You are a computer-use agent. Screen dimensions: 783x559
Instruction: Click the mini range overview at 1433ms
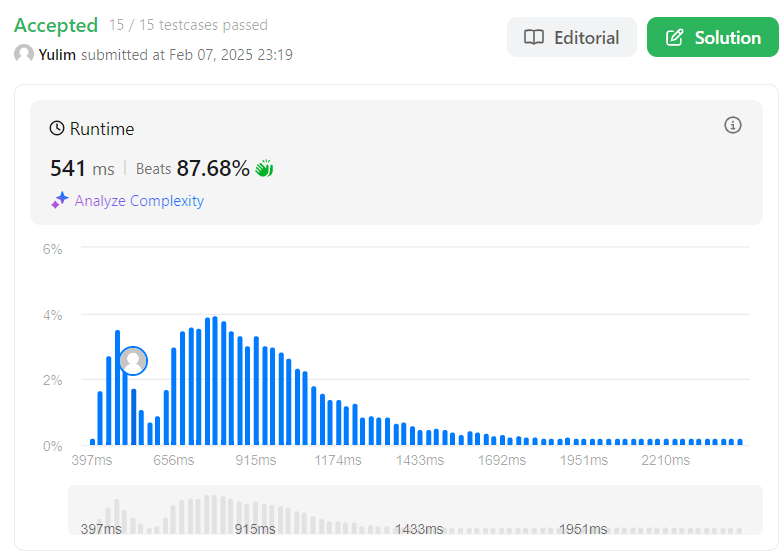pyautogui.click(x=419, y=529)
